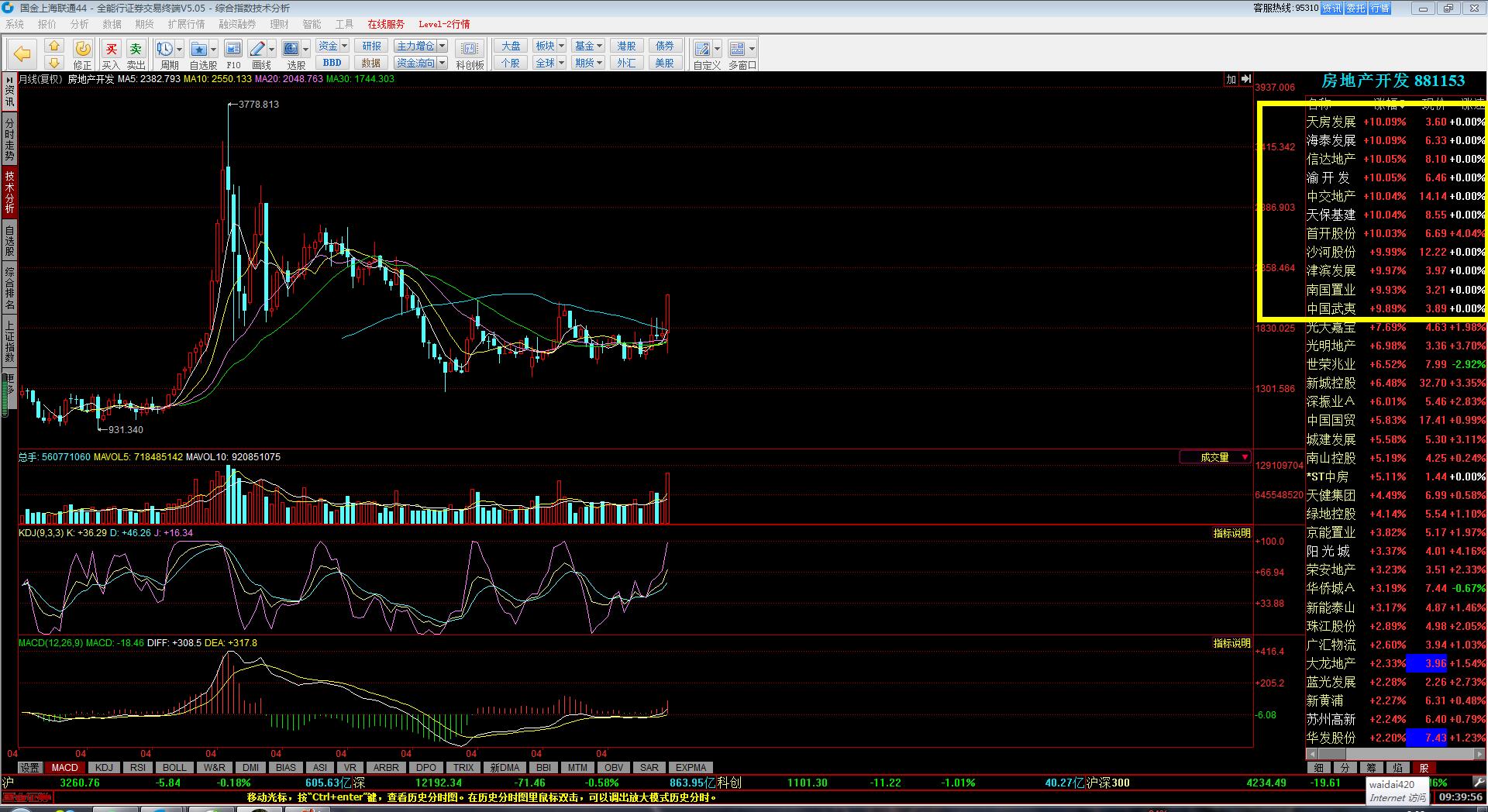Open KDJ 指标说明 indicator description
The image size is (1488, 812).
(1231, 533)
